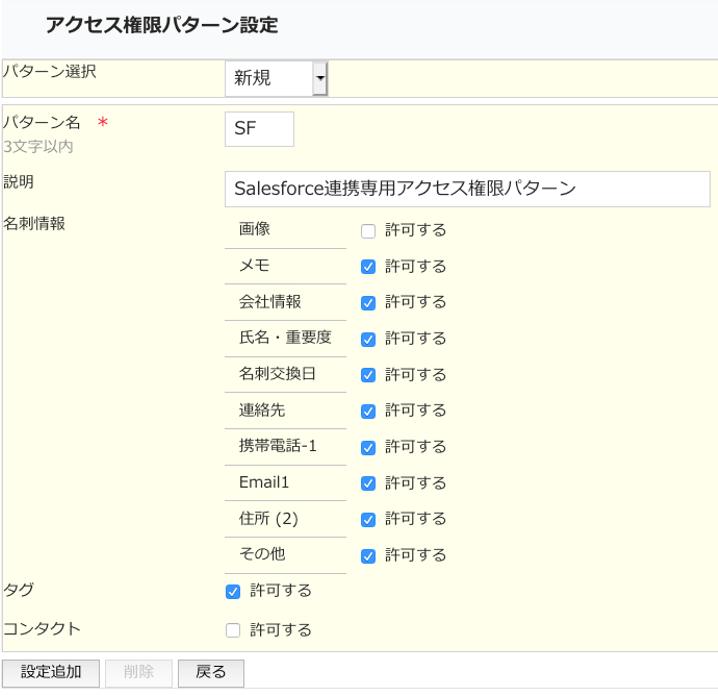
Task: Disable the その他 permission checkbox
Action: click(x=368, y=555)
